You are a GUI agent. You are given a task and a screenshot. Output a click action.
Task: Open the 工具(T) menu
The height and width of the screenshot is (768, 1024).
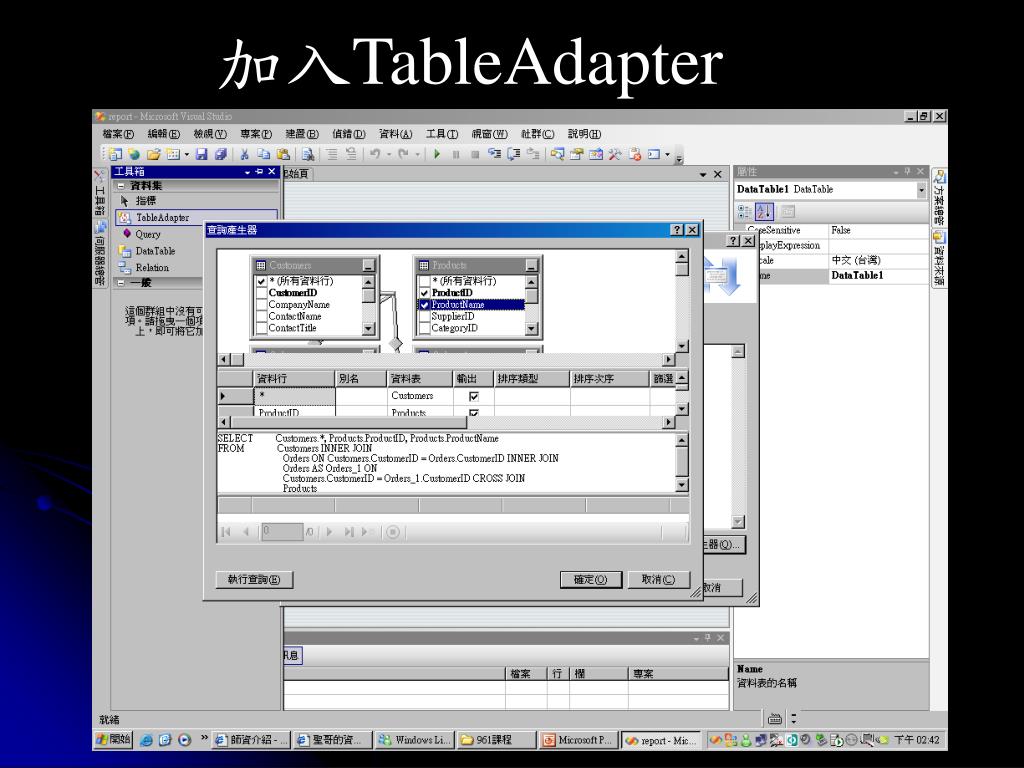[x=441, y=134]
